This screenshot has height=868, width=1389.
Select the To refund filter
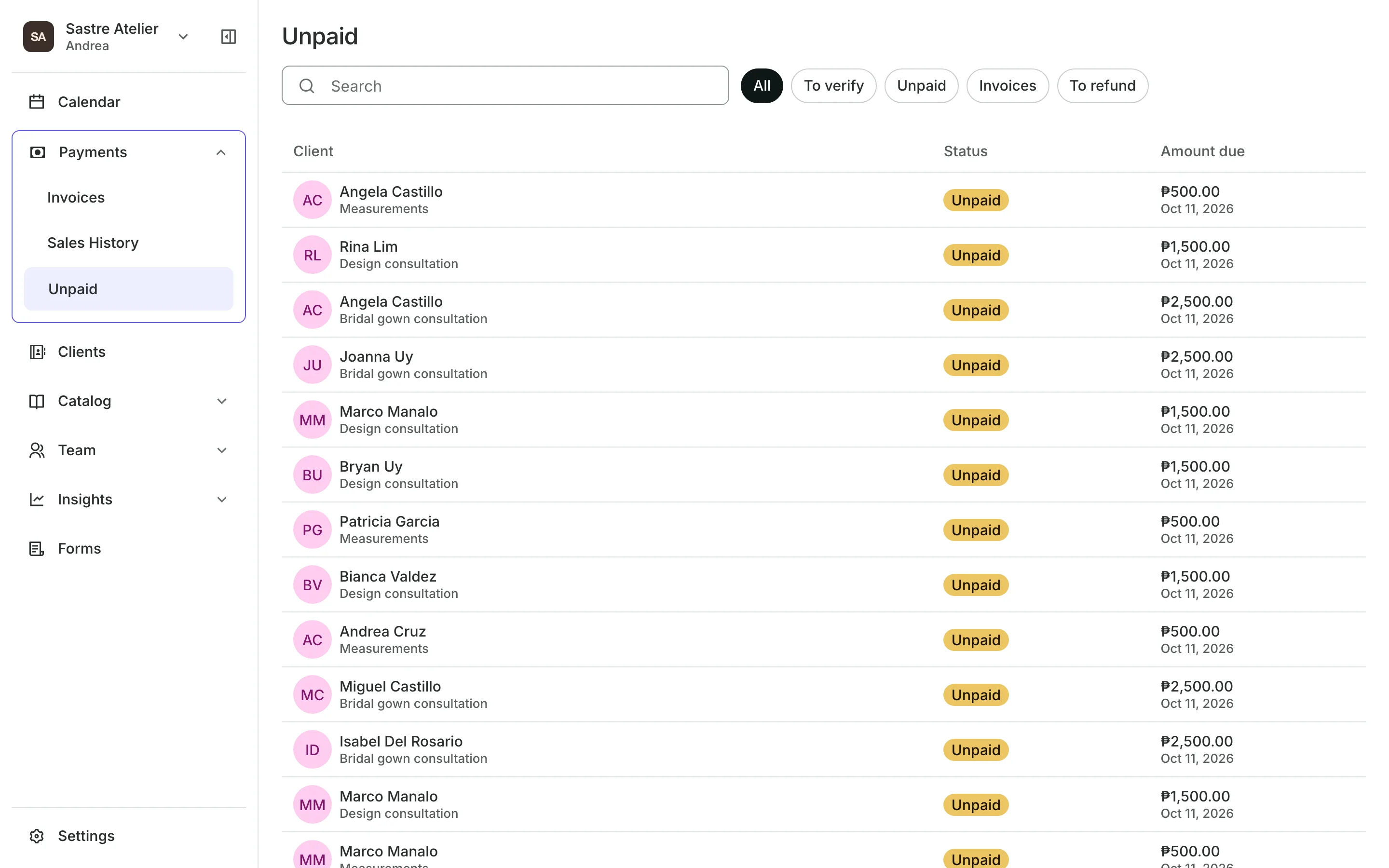click(x=1103, y=85)
